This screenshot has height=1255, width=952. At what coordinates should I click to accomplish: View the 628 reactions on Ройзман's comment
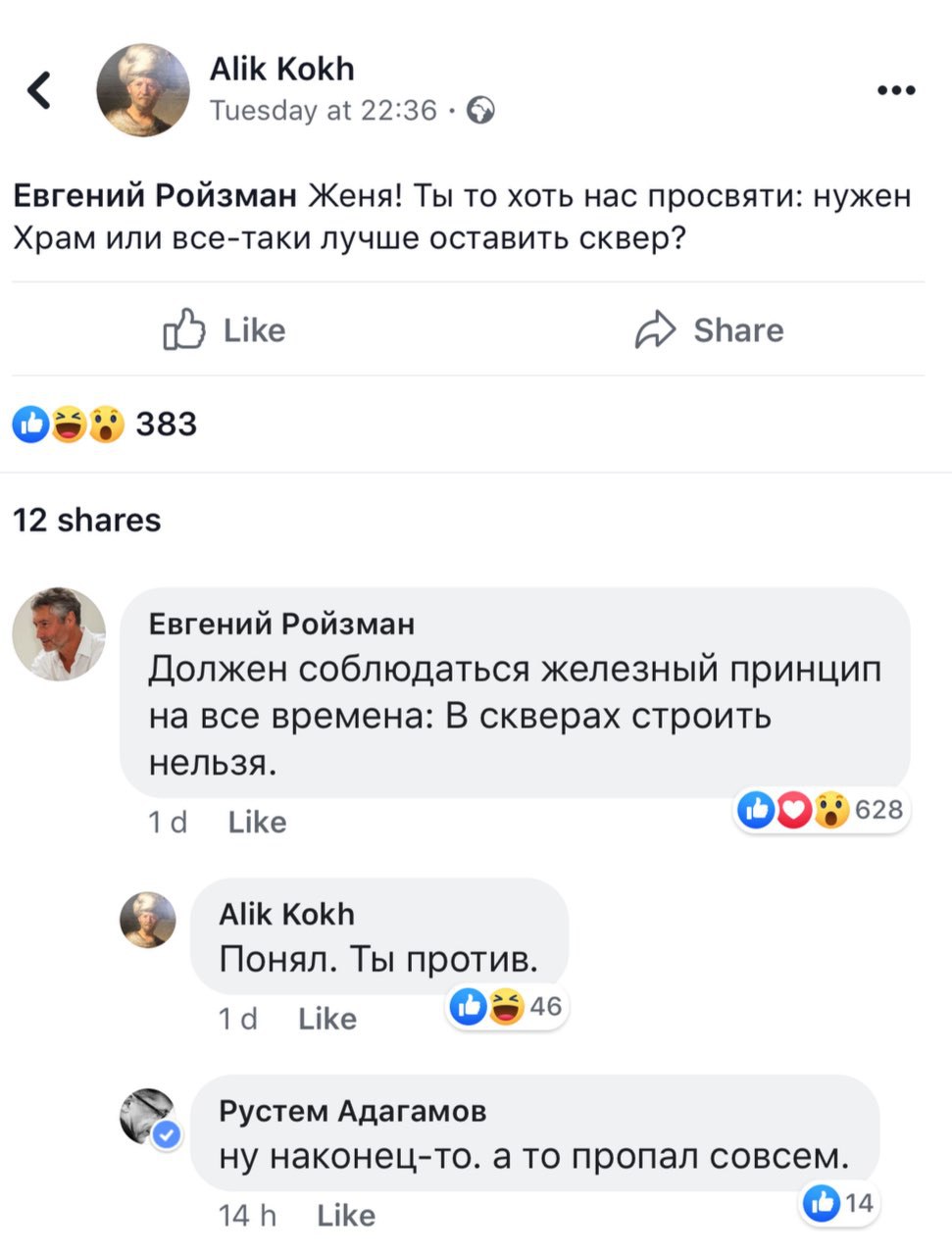coord(822,810)
